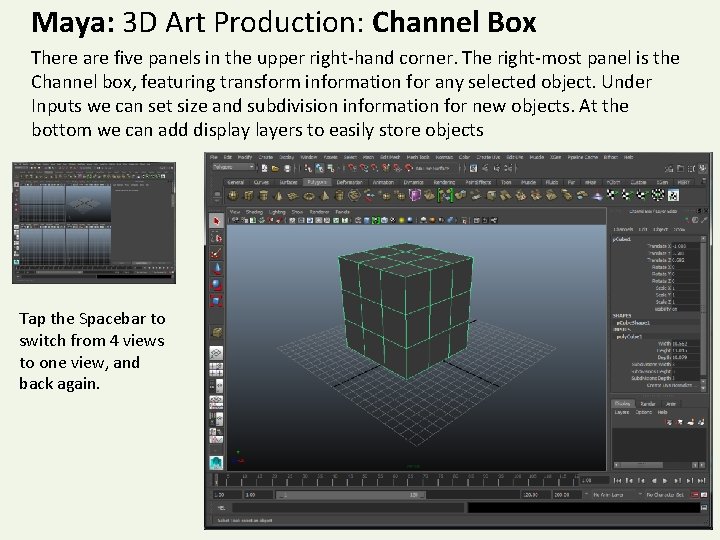Click the New Scene icon
This screenshot has width=720, height=540.
coord(264,169)
